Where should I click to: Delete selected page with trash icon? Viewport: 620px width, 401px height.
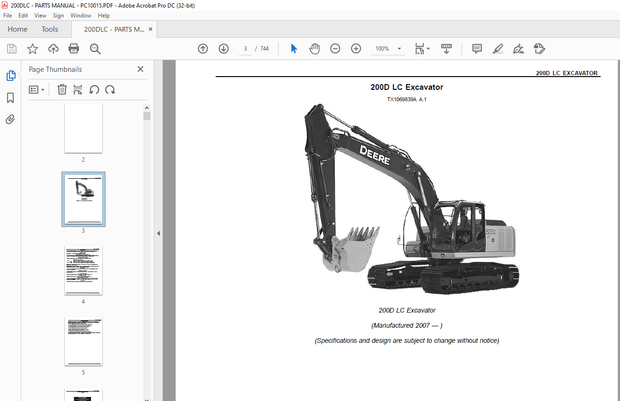62,89
